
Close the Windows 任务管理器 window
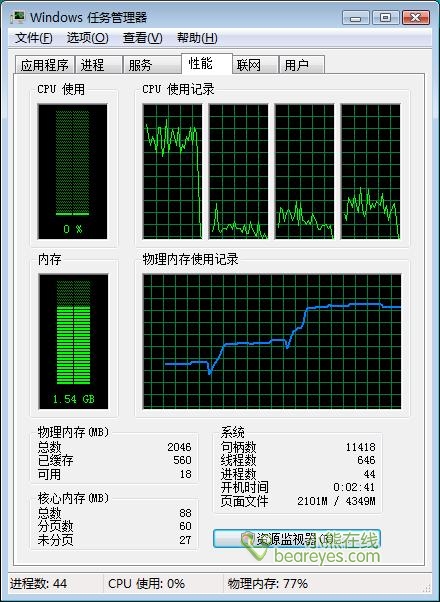pos(416,18)
